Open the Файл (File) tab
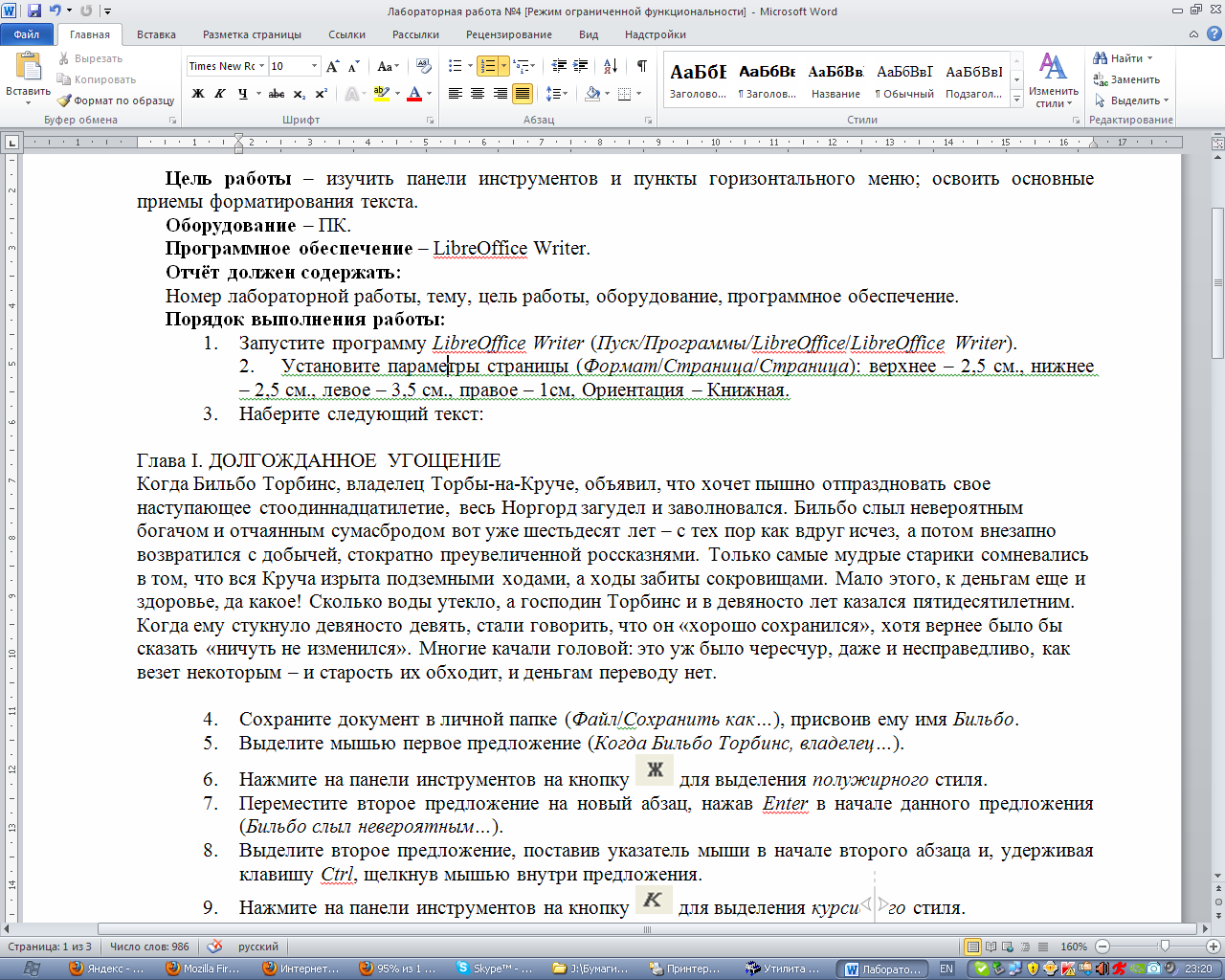Screen dimensions: 1225x980 [27, 34]
